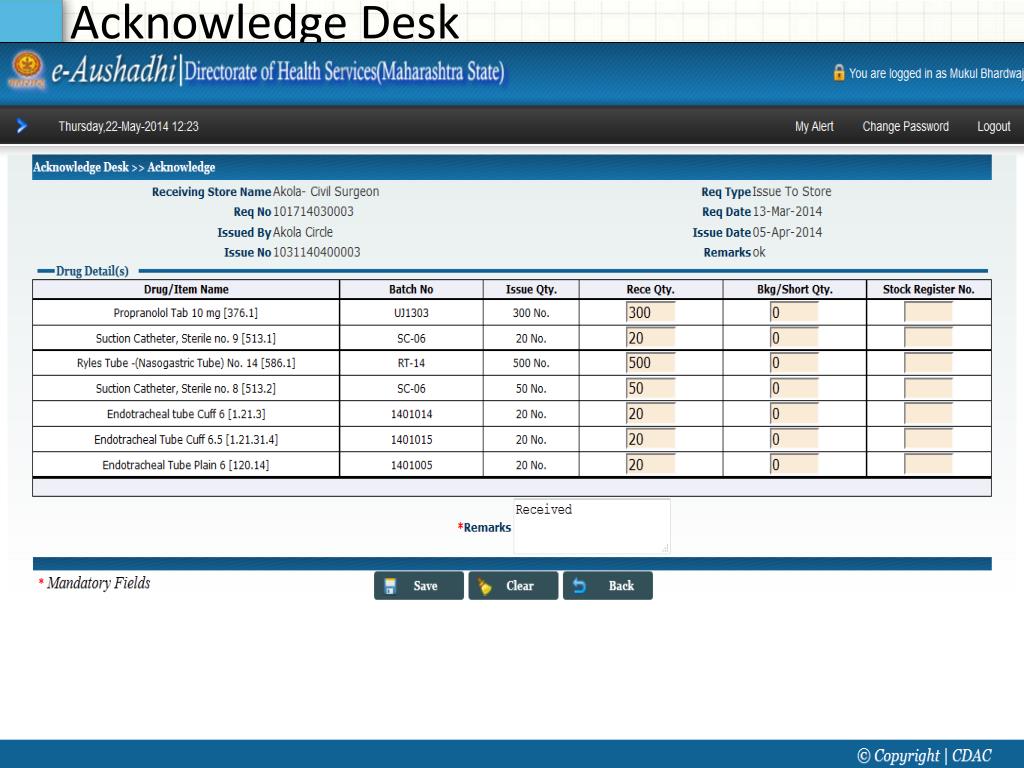Go back using the Back button

click(x=608, y=586)
